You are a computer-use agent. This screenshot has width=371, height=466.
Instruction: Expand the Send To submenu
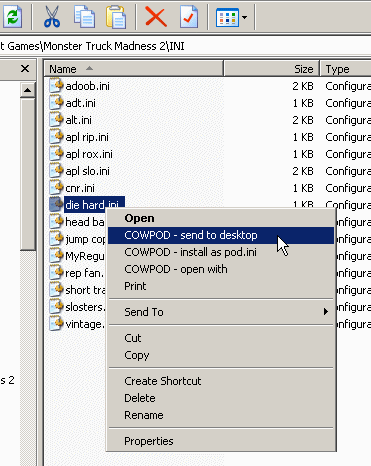[221, 312]
